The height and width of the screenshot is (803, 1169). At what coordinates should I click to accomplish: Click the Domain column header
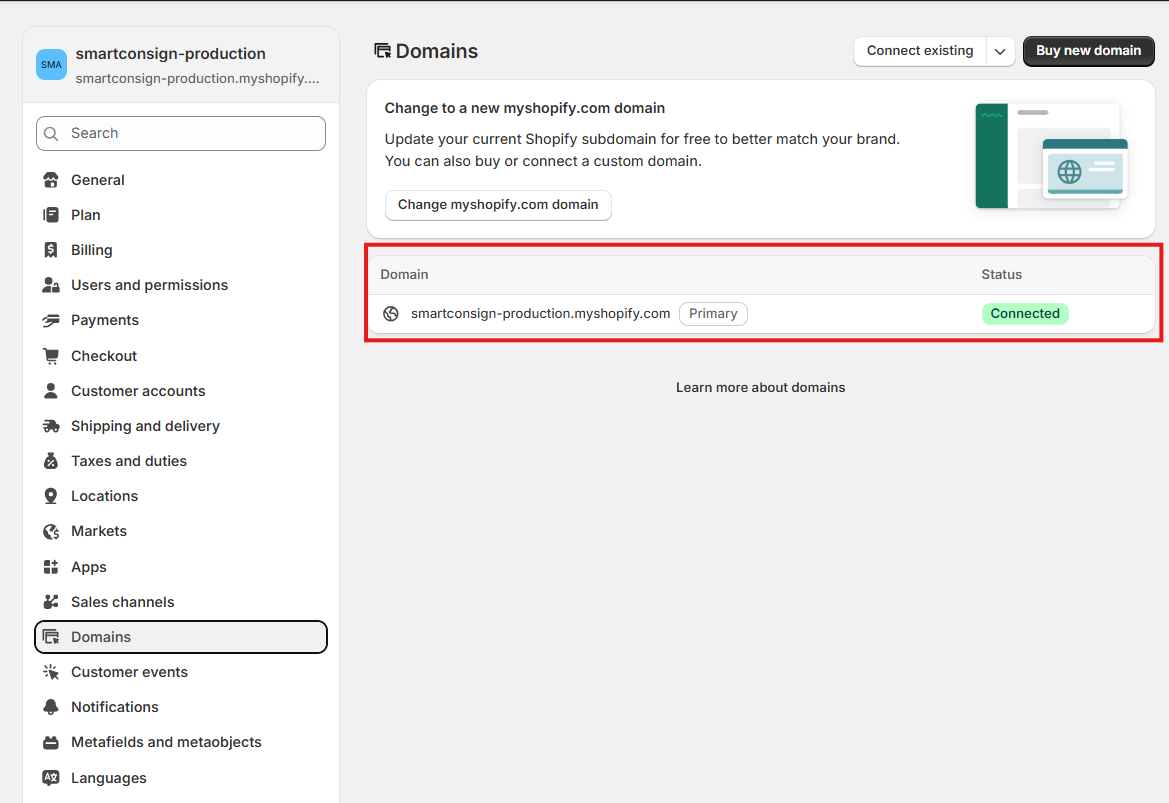(404, 274)
